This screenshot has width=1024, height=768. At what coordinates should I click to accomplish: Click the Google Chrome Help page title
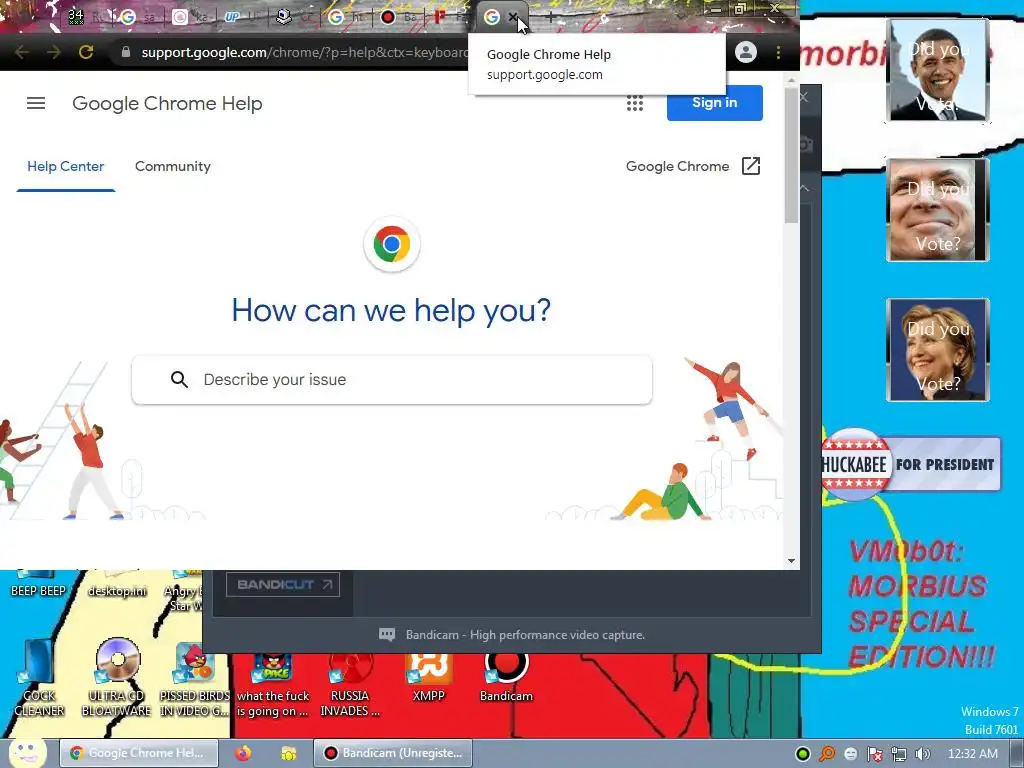[x=167, y=103]
